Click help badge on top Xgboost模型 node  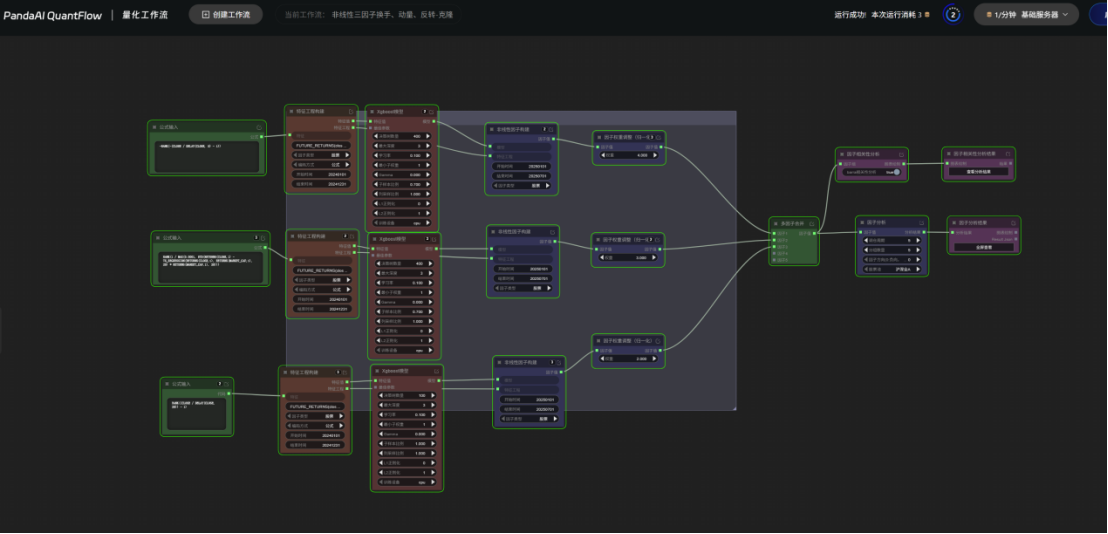click(424, 111)
